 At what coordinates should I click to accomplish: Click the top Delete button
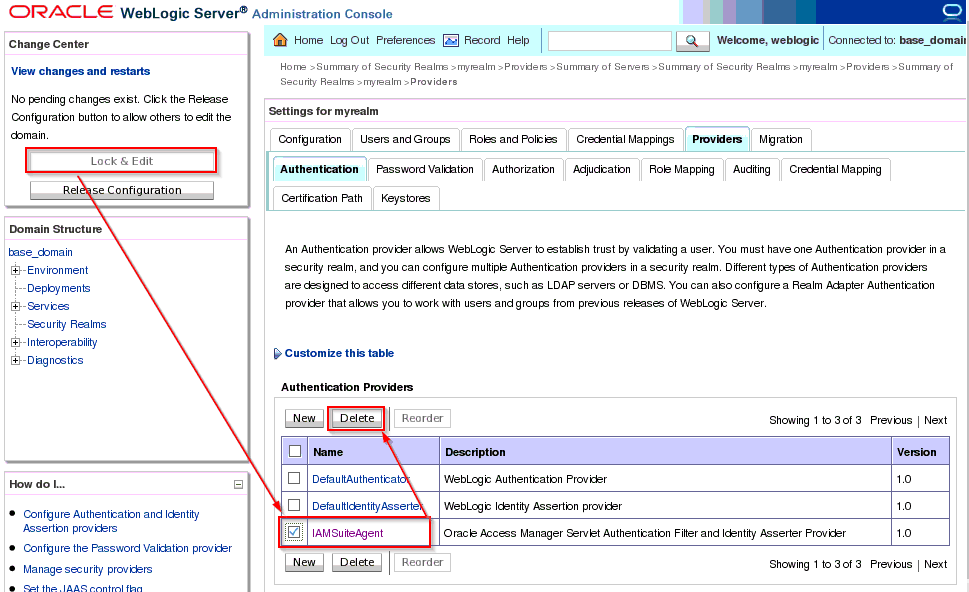pyautogui.click(x=357, y=419)
